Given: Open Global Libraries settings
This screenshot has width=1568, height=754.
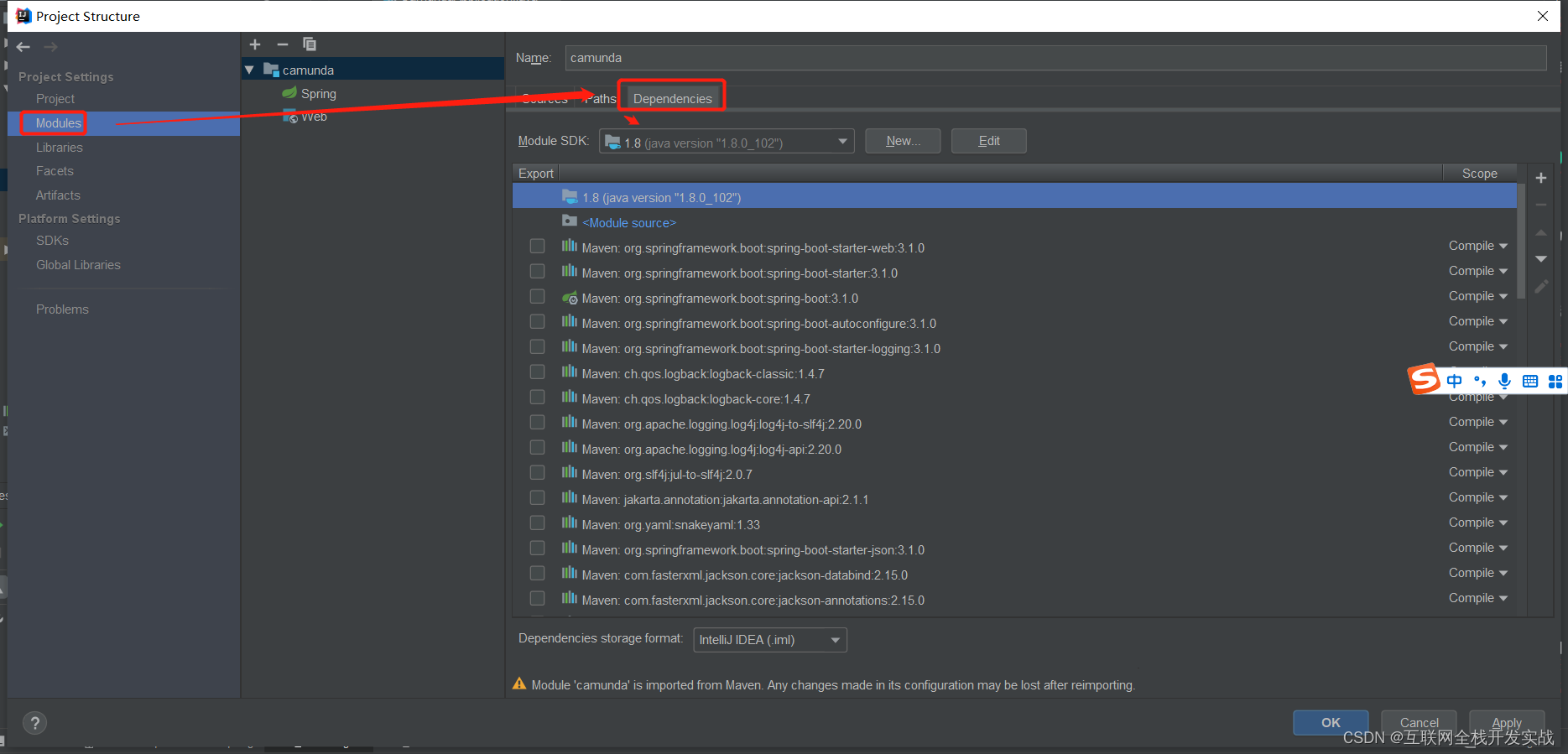Looking at the screenshot, I should pos(78,265).
